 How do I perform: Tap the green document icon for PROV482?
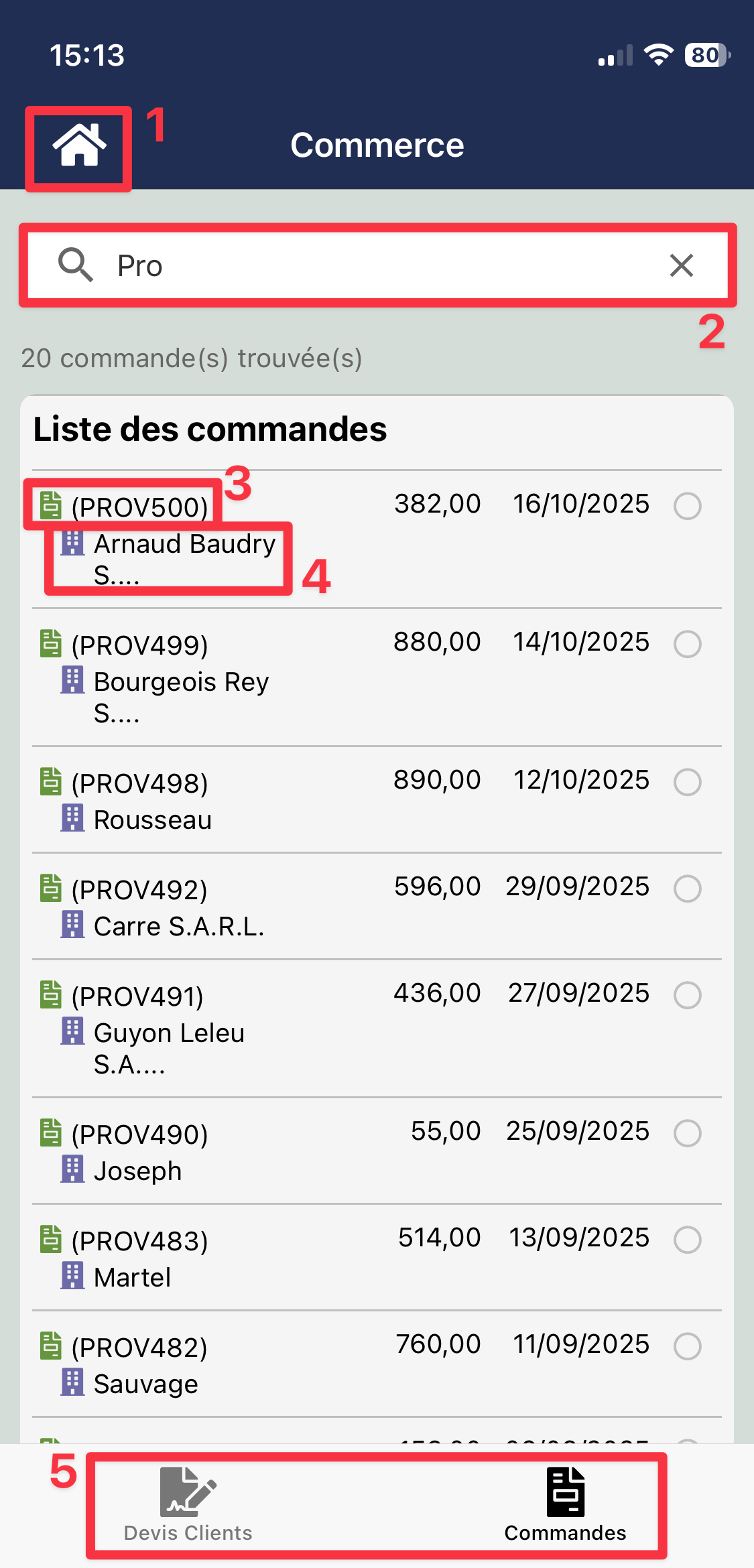[51, 1346]
